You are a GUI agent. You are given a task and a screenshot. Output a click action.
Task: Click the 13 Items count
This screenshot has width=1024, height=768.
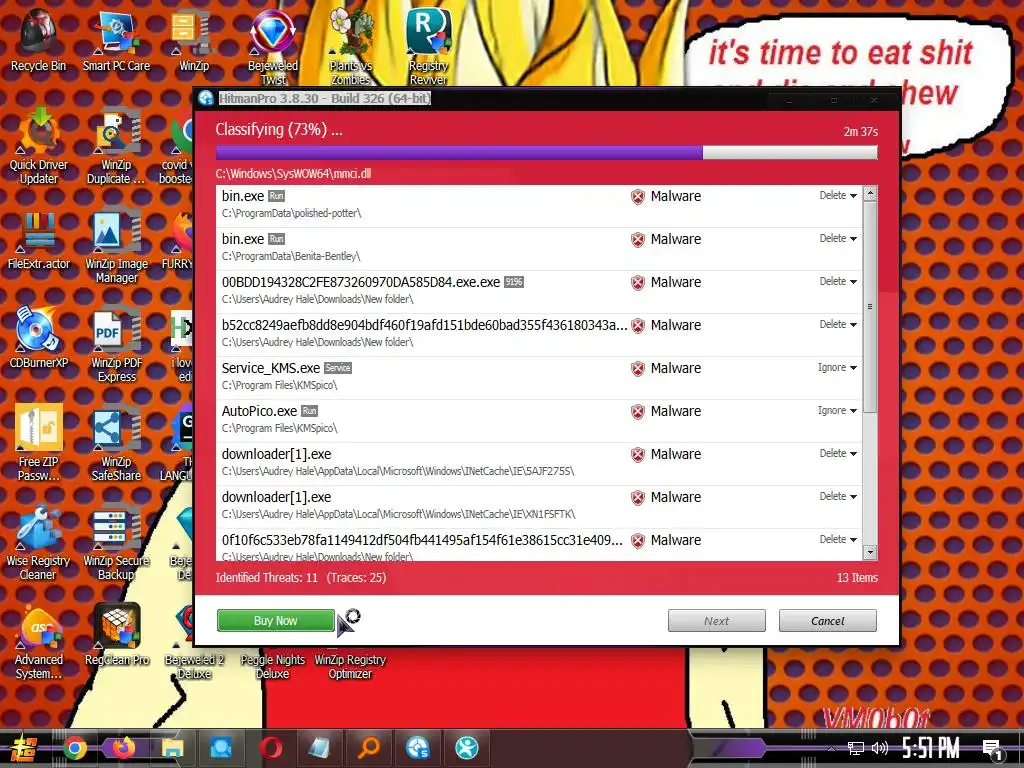pos(857,578)
